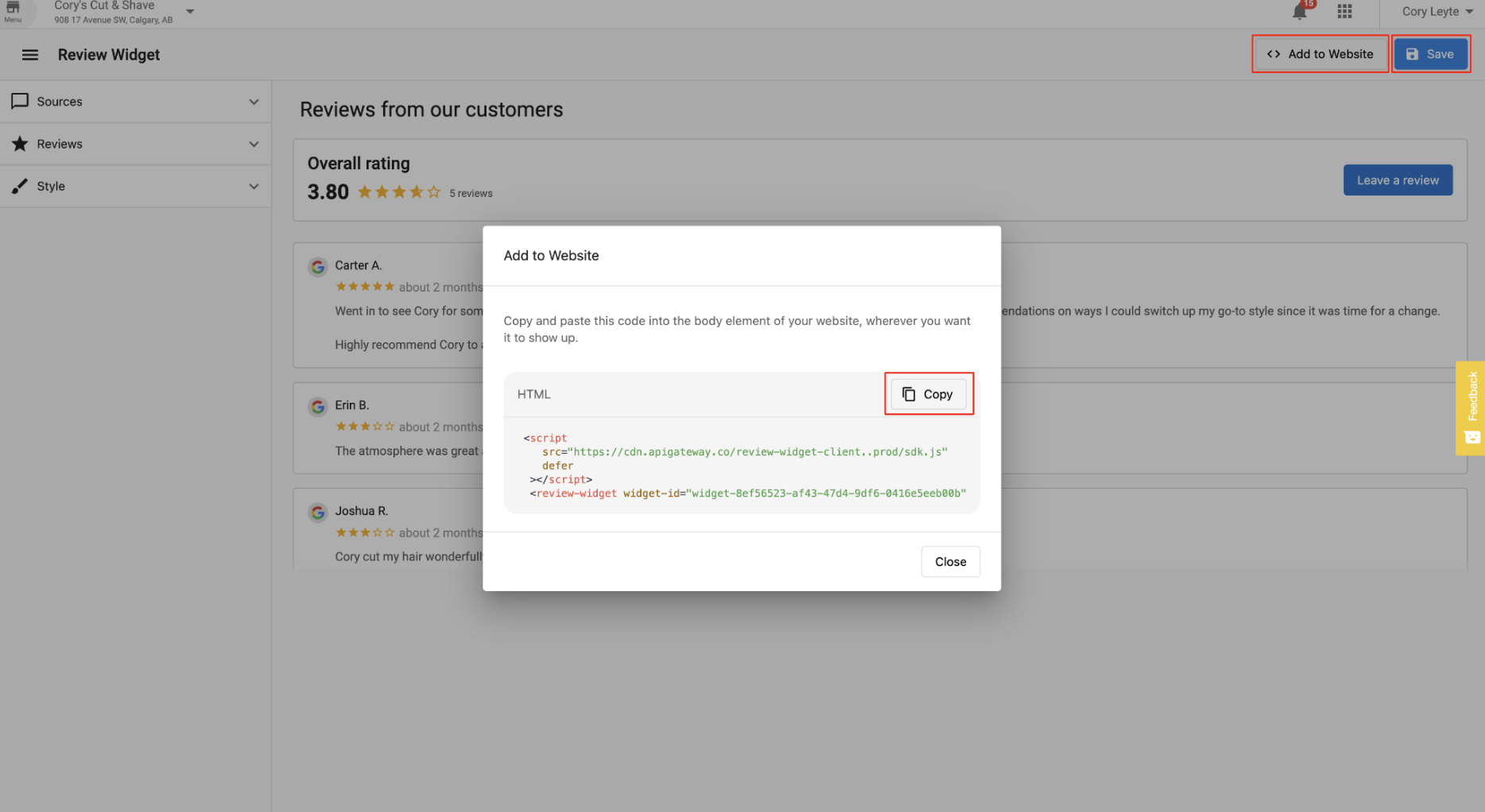Open the Cory Leyte account dropdown
Screen dimensions: 1485x812
pos(1434,11)
